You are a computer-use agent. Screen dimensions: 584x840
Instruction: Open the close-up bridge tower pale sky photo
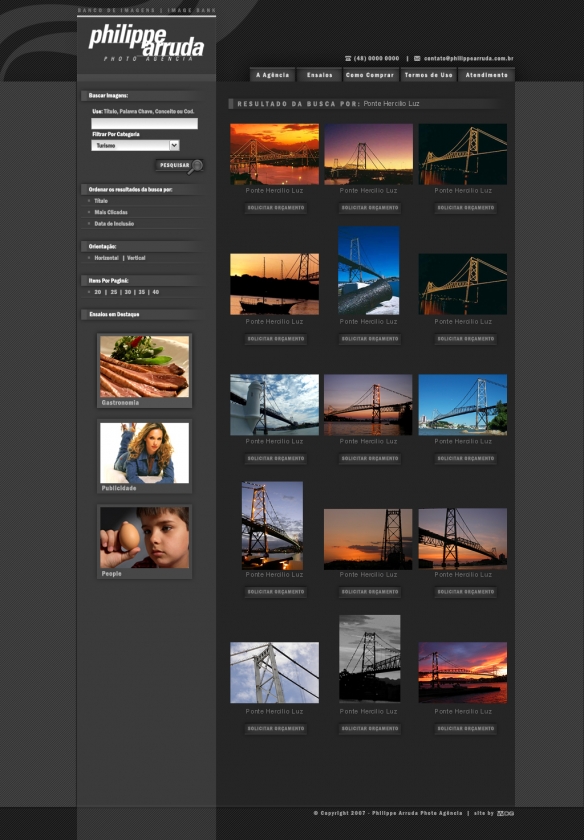click(x=274, y=673)
